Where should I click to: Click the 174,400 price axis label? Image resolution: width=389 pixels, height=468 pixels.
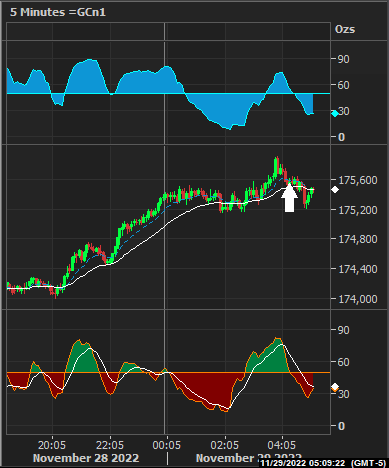coord(358,269)
